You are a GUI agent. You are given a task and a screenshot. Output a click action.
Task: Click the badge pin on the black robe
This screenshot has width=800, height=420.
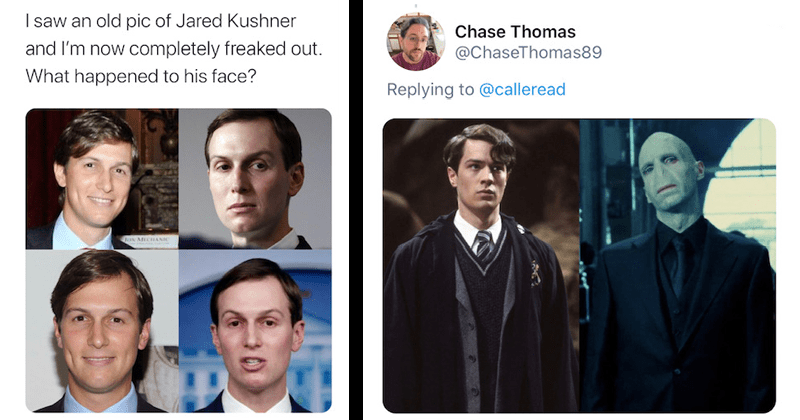535,273
